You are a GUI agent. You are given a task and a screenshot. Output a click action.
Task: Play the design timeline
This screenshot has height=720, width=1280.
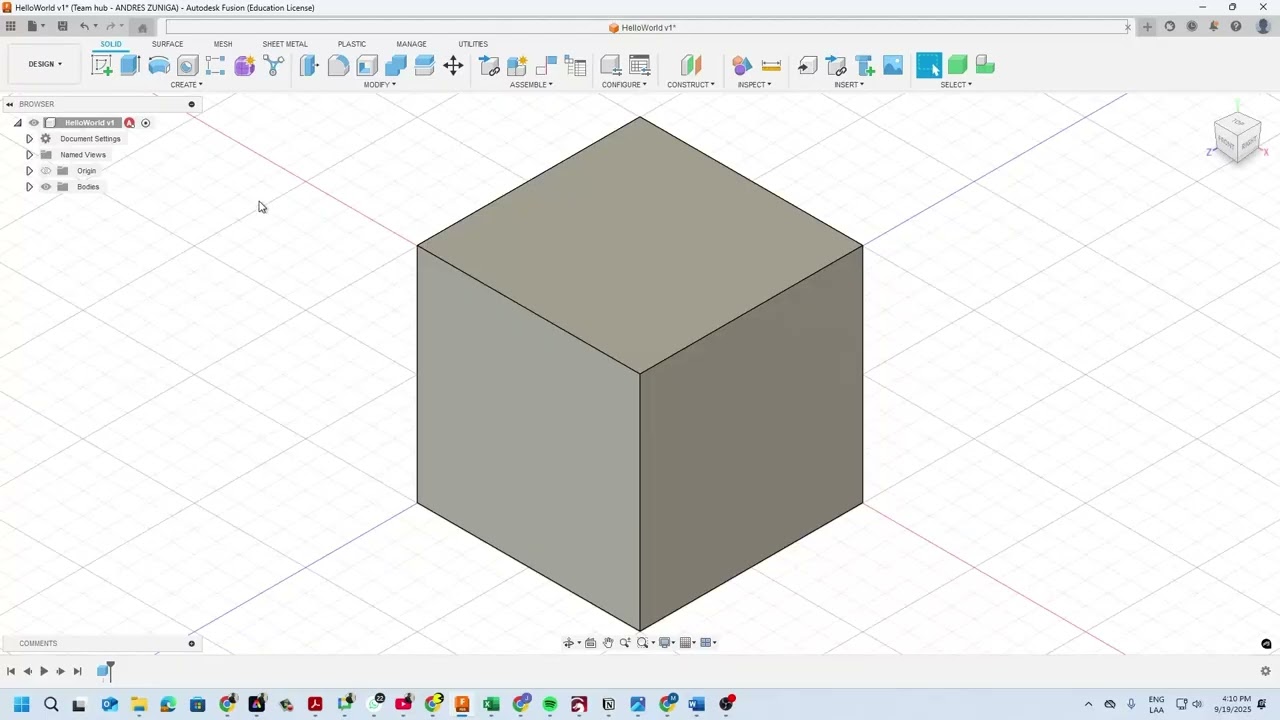[44, 671]
